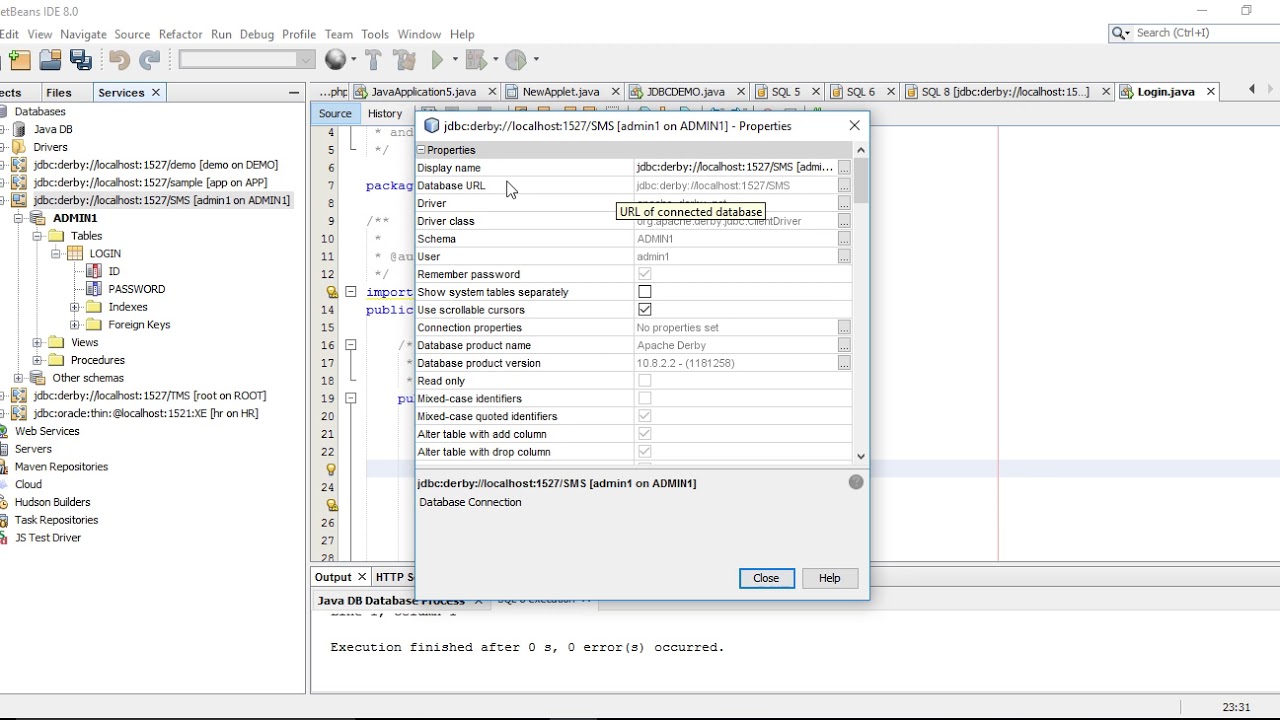Click the help question icon in Properties dialog
1280x720 pixels.
tap(856, 482)
